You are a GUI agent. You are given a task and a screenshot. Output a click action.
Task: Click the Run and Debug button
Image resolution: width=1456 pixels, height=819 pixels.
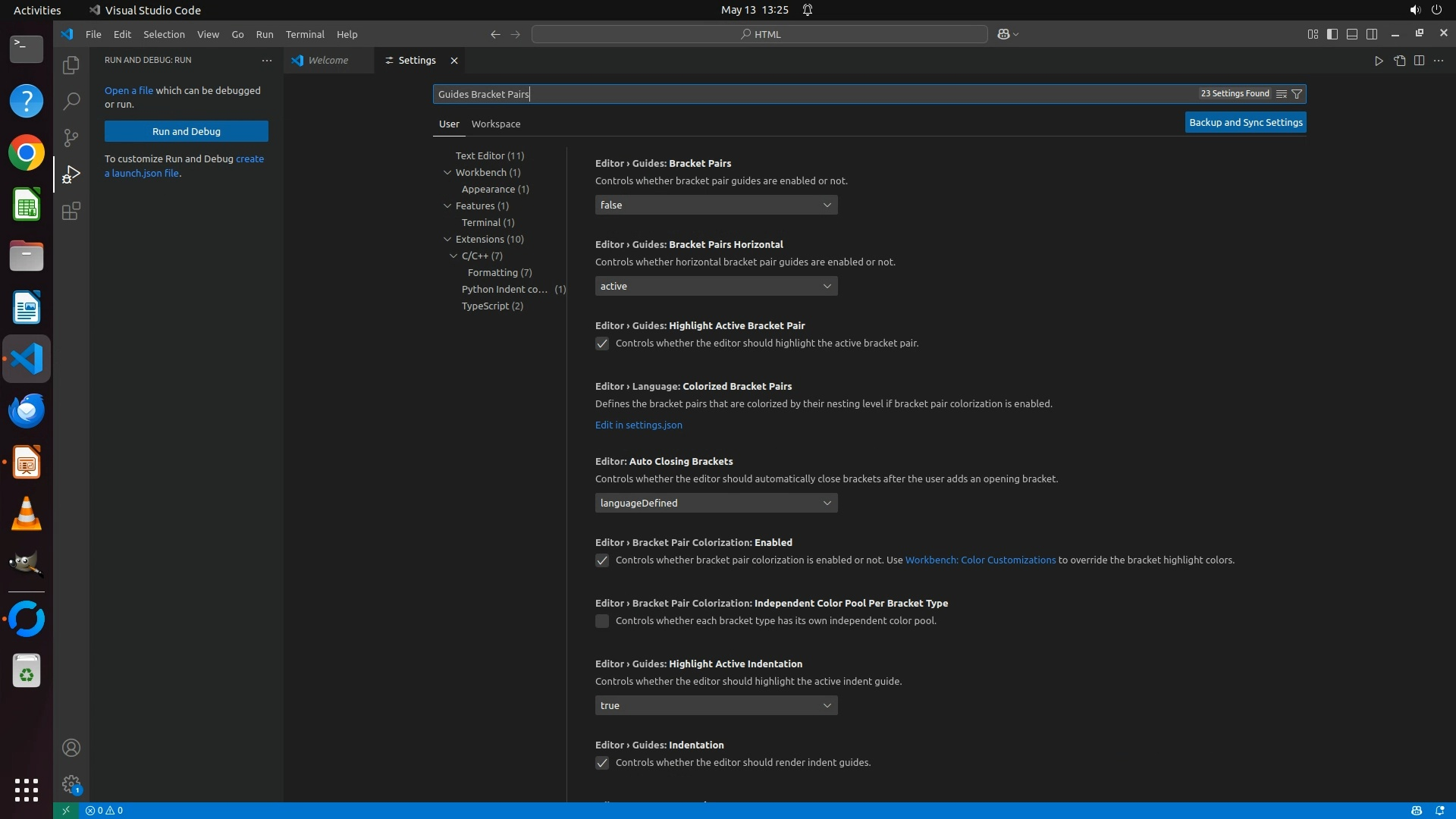click(186, 131)
